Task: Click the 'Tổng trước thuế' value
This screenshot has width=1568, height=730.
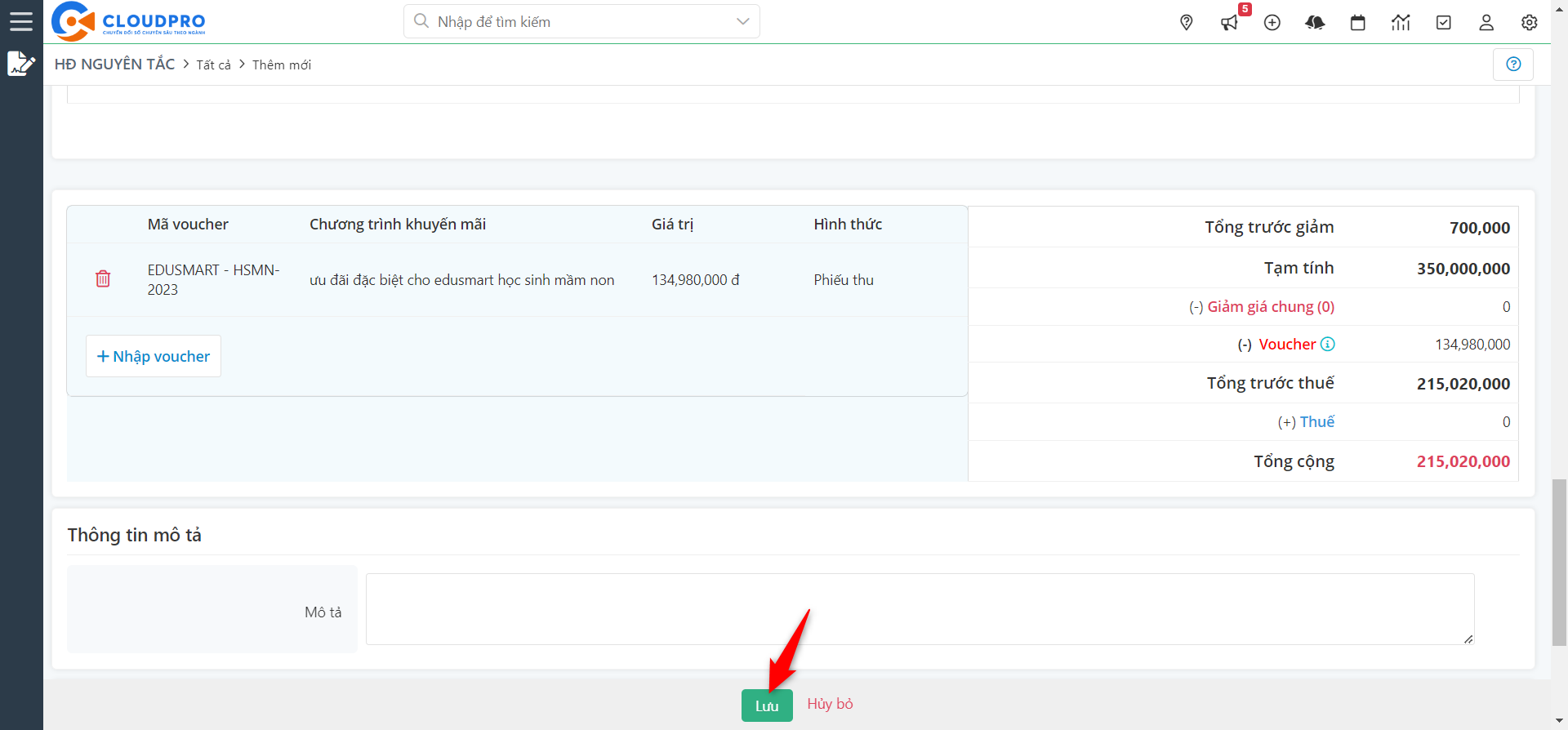Action: coord(1463,384)
